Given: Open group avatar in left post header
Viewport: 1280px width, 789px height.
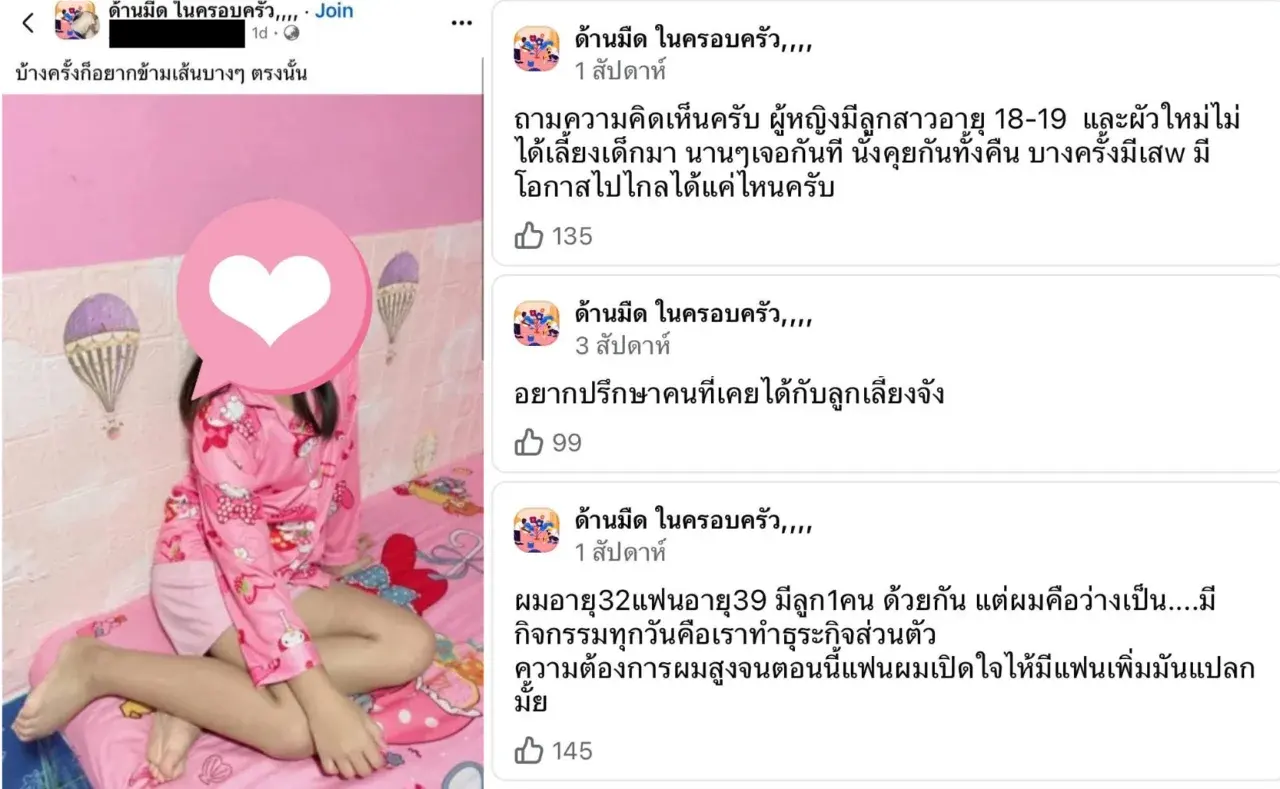Looking at the screenshot, I should click(76, 21).
